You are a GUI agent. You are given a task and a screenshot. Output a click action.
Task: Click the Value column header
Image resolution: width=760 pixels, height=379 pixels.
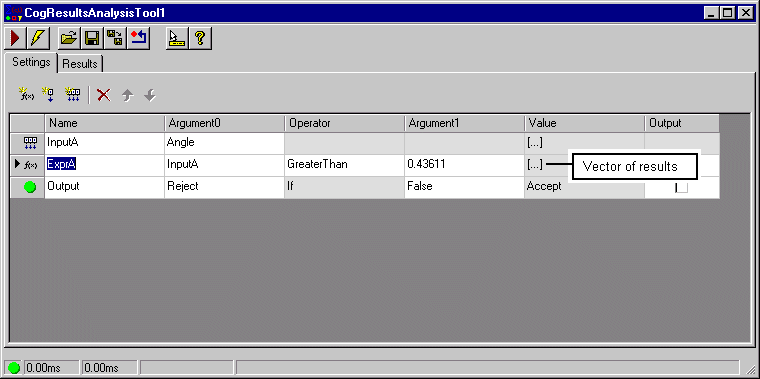coord(585,124)
